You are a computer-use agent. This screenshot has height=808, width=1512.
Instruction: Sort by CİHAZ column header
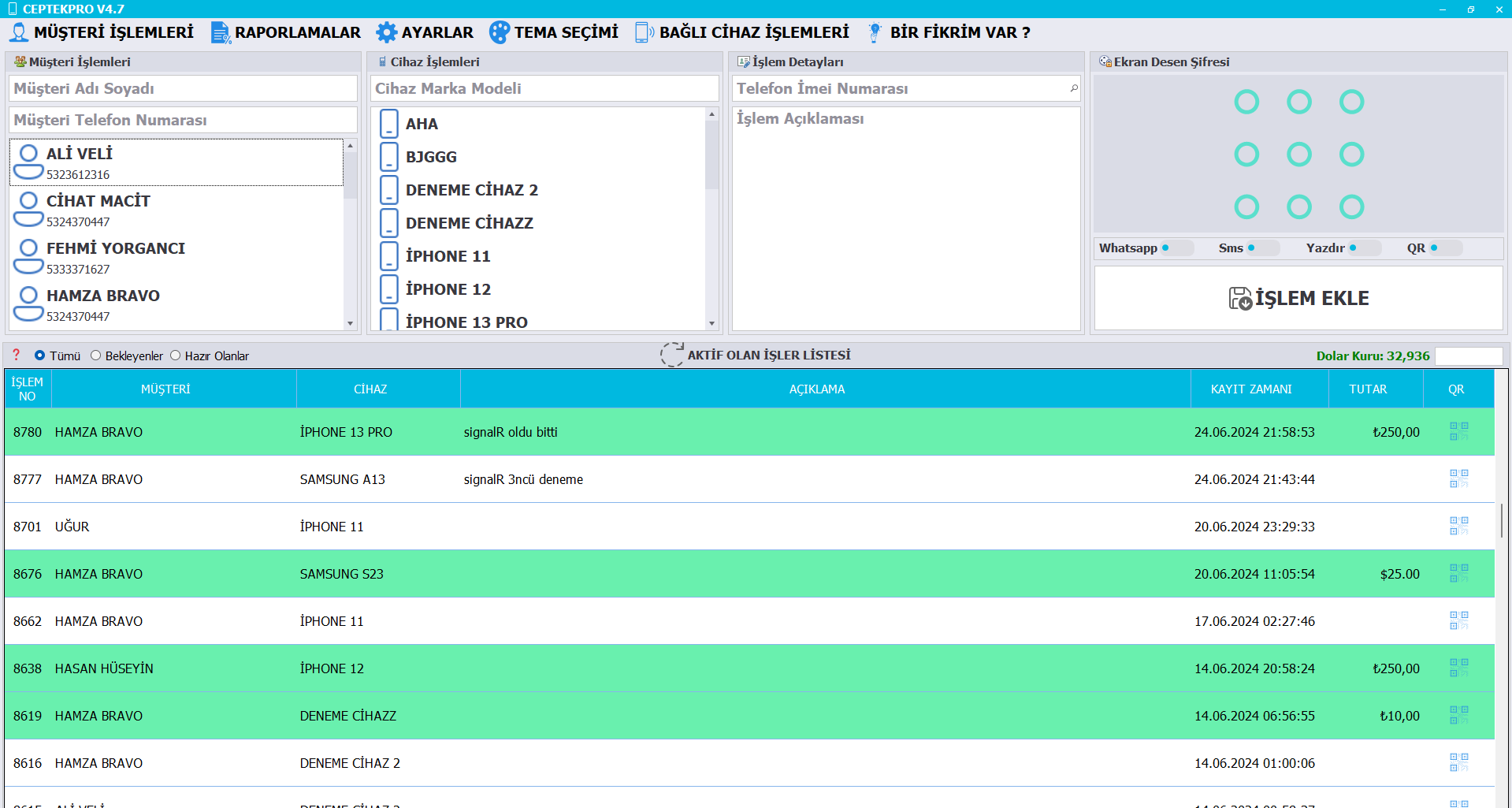click(x=370, y=389)
